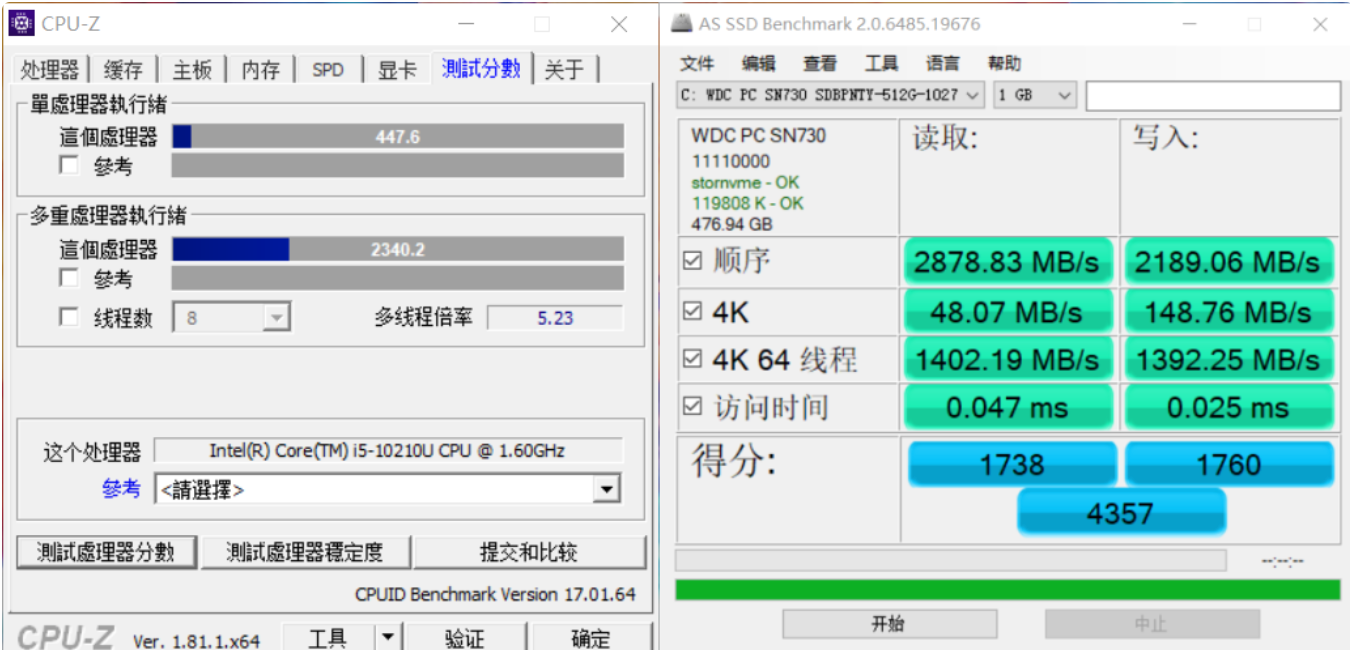Click the 119808 K - OK alignment text

coord(747,203)
